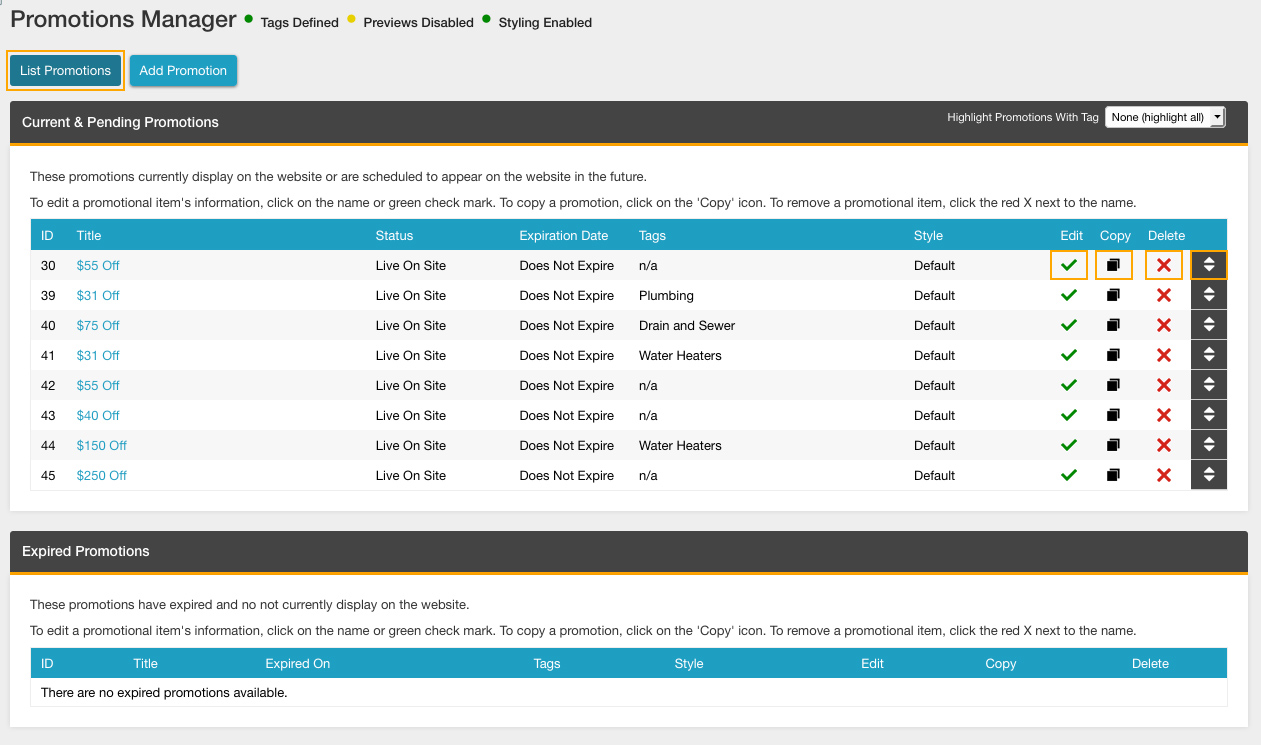Click the copy icon for promotion 39
The image size is (1261, 745).
coord(1113,295)
